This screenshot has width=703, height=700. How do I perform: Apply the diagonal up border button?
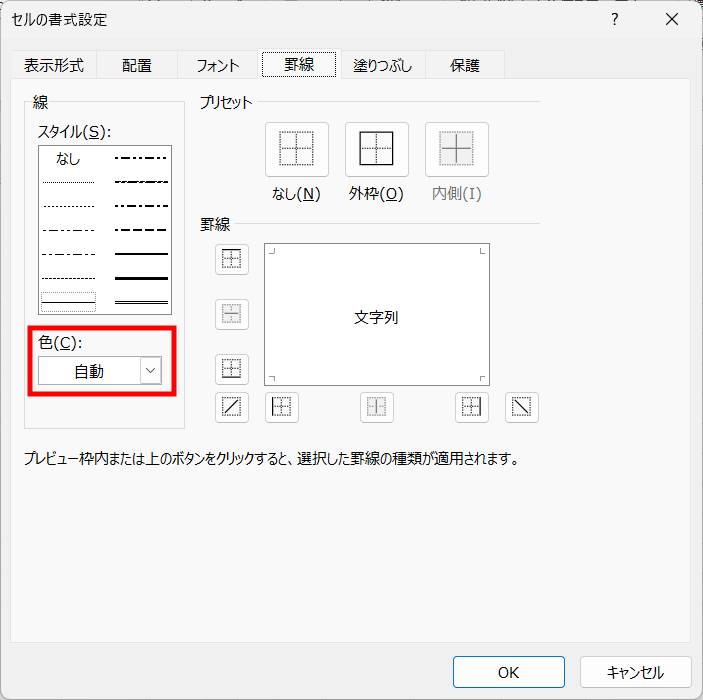[232, 407]
